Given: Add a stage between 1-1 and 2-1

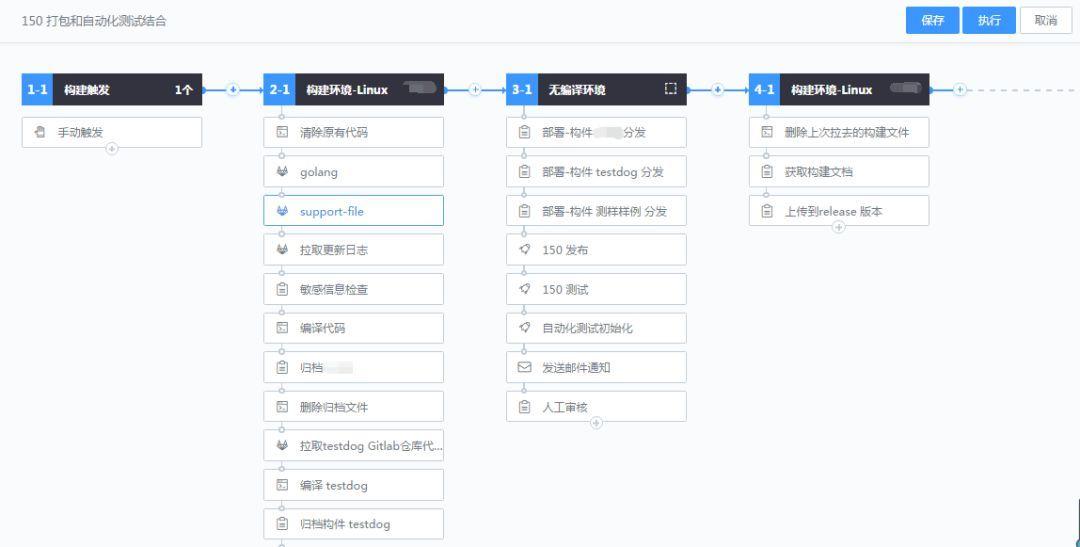Looking at the screenshot, I should click(233, 90).
